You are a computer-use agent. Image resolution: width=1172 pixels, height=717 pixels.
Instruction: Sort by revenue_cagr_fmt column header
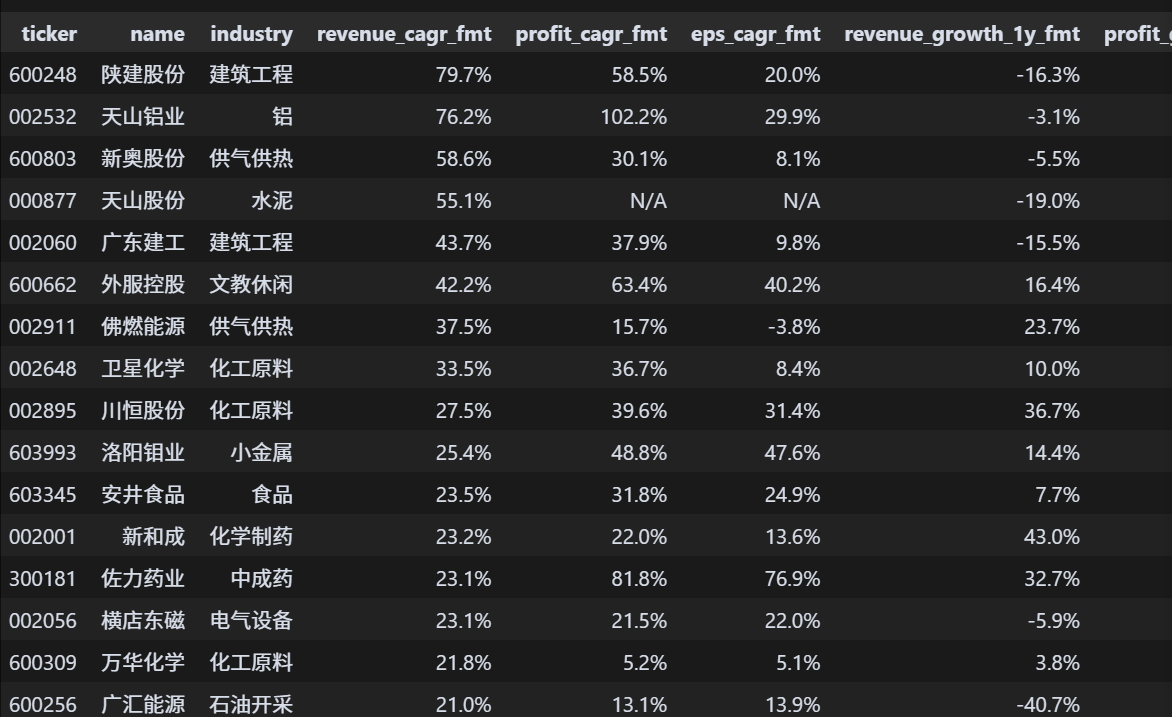404,34
